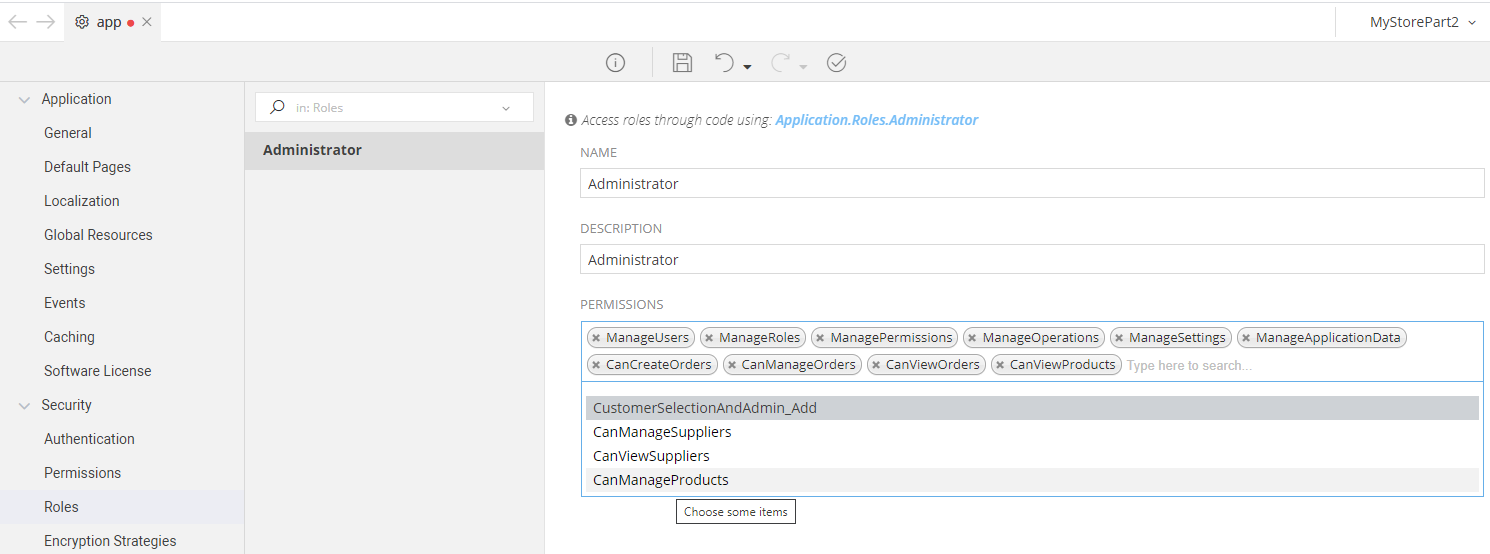The image size is (1490, 554).
Task: Remove the ManageUsers permission tag
Action: (596, 338)
